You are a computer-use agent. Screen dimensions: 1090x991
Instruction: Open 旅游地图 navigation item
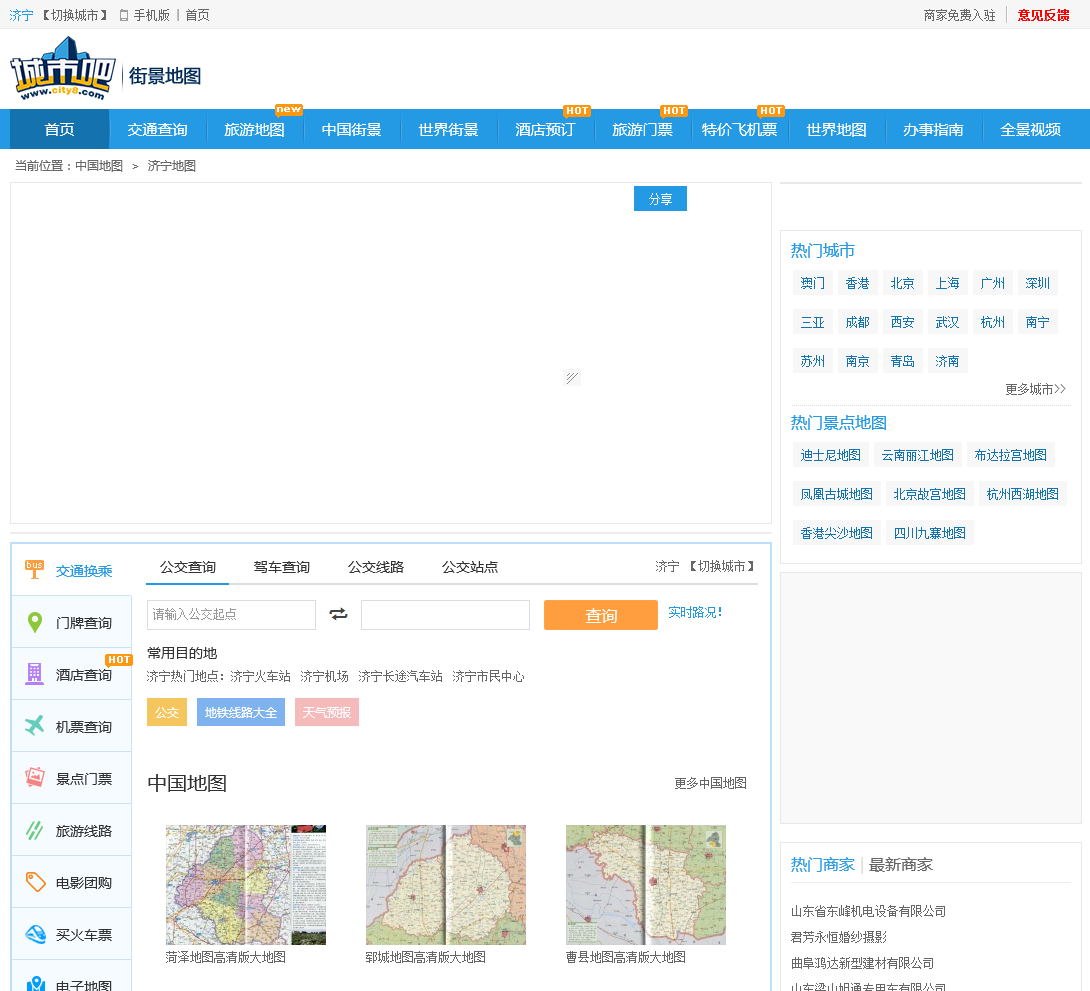click(254, 129)
